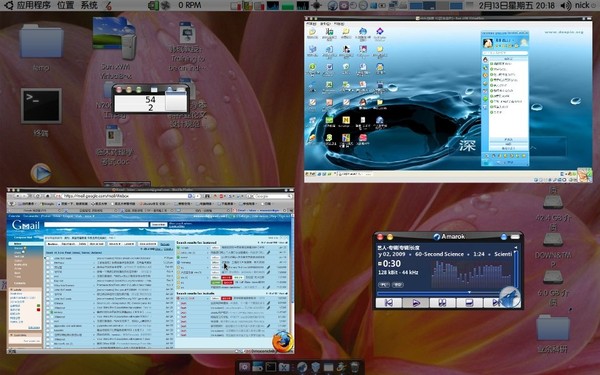Click the settings gear dock icon
Screen dimensions: 600x375
244,367
